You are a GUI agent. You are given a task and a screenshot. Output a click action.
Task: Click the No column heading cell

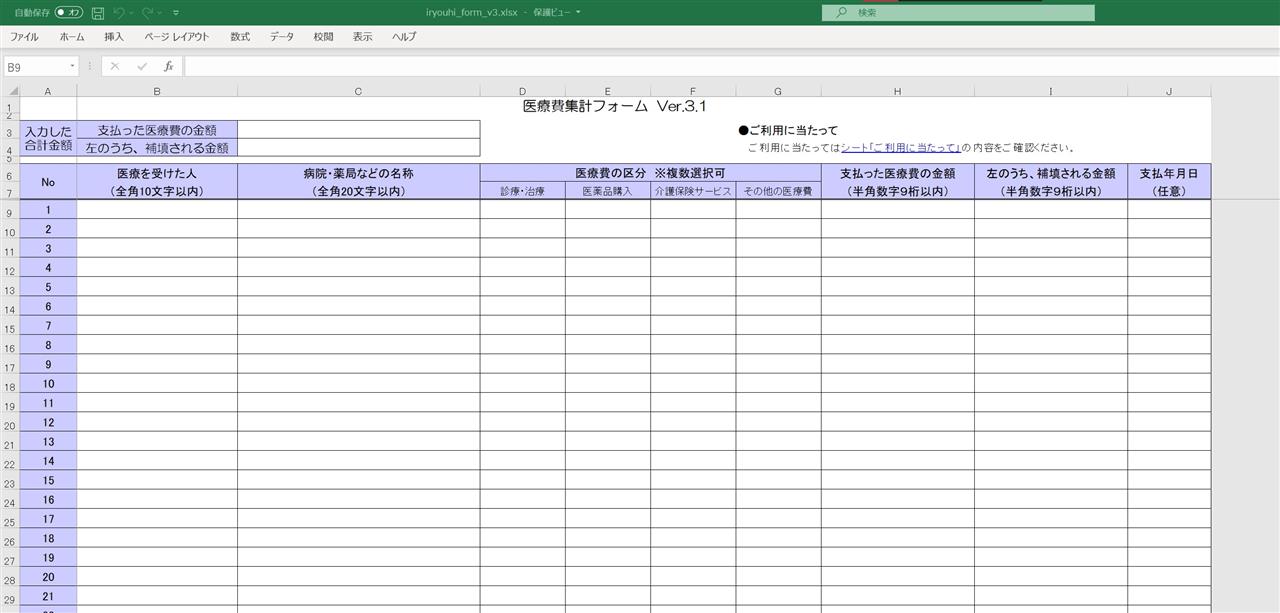pyautogui.click(x=48, y=182)
